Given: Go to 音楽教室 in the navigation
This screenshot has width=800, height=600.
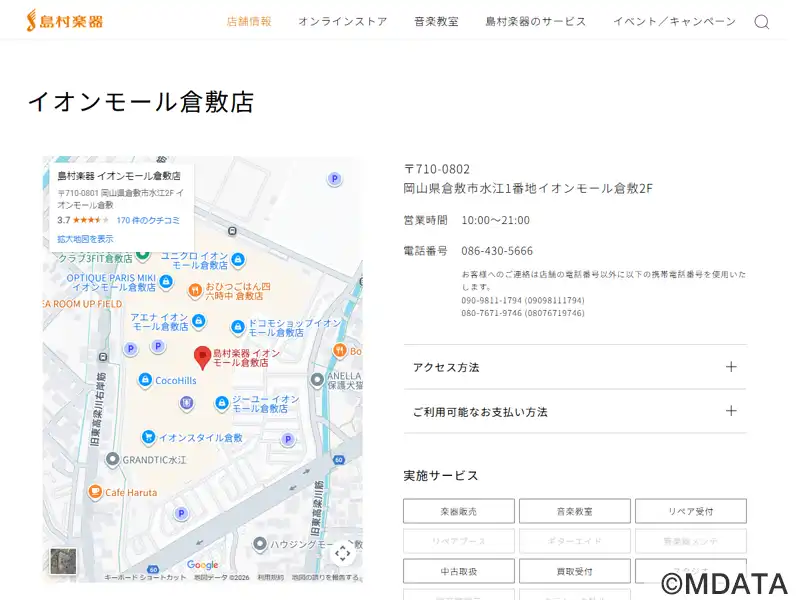Looking at the screenshot, I should pos(436,22).
